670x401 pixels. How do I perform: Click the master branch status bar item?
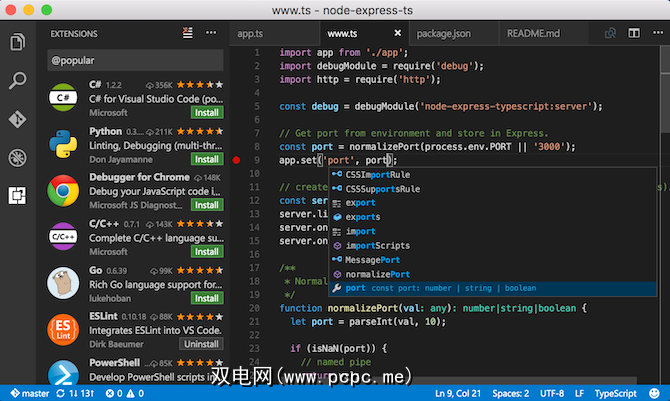click(x=28, y=393)
